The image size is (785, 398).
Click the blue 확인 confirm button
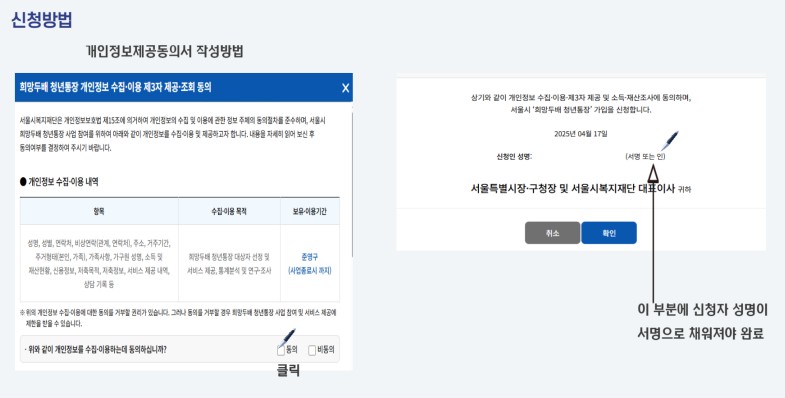[x=609, y=233]
